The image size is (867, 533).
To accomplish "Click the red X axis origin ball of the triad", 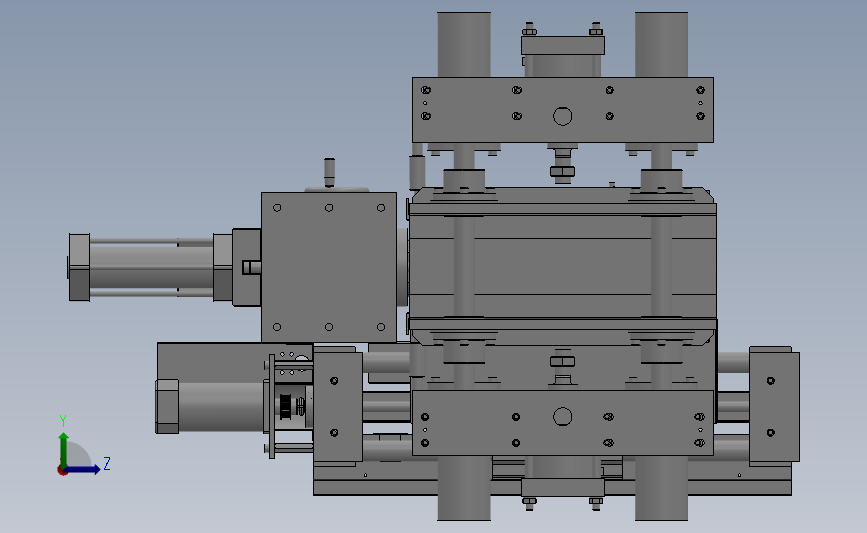I will click(62, 471).
